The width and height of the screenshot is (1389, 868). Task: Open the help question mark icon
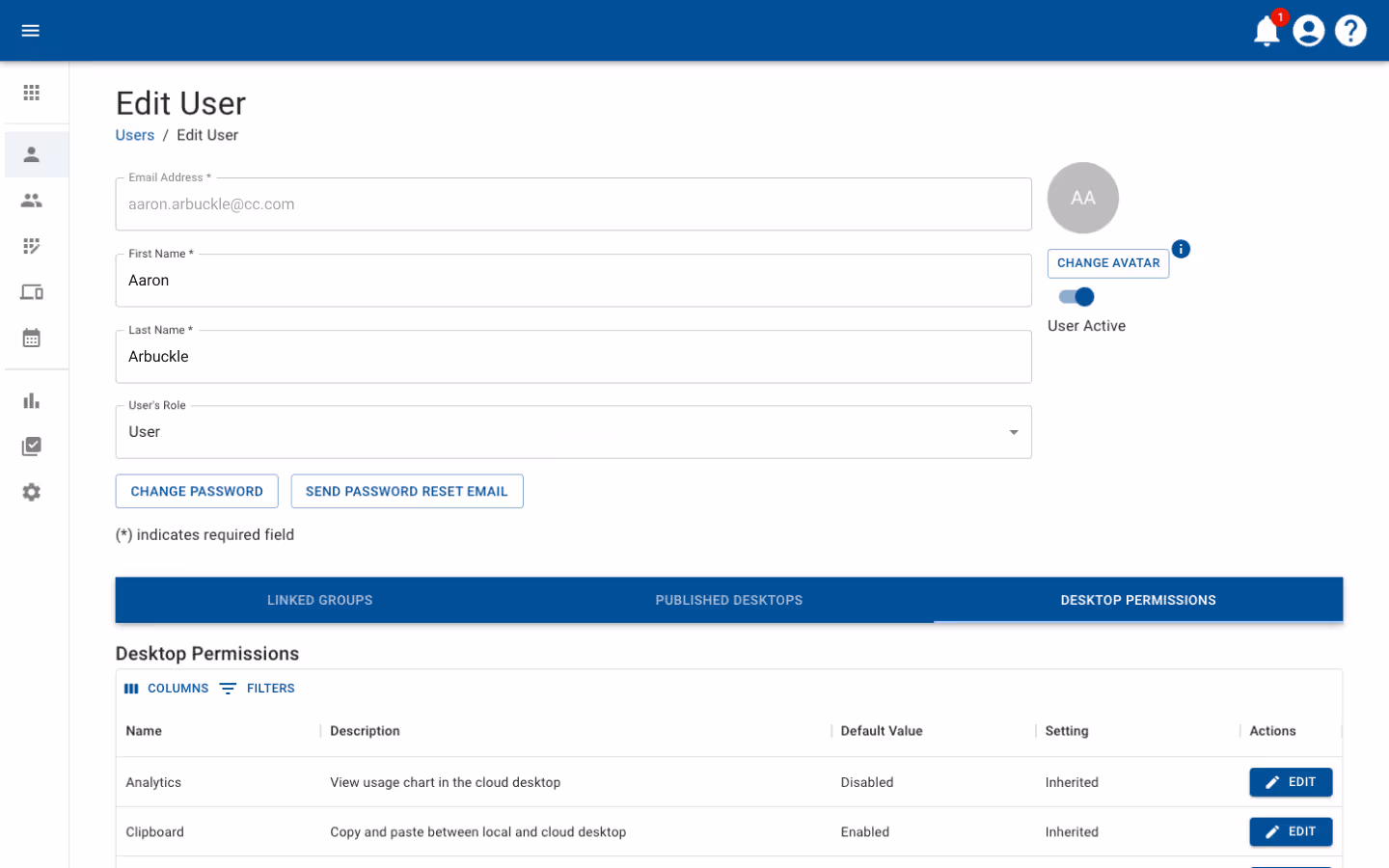click(1350, 30)
